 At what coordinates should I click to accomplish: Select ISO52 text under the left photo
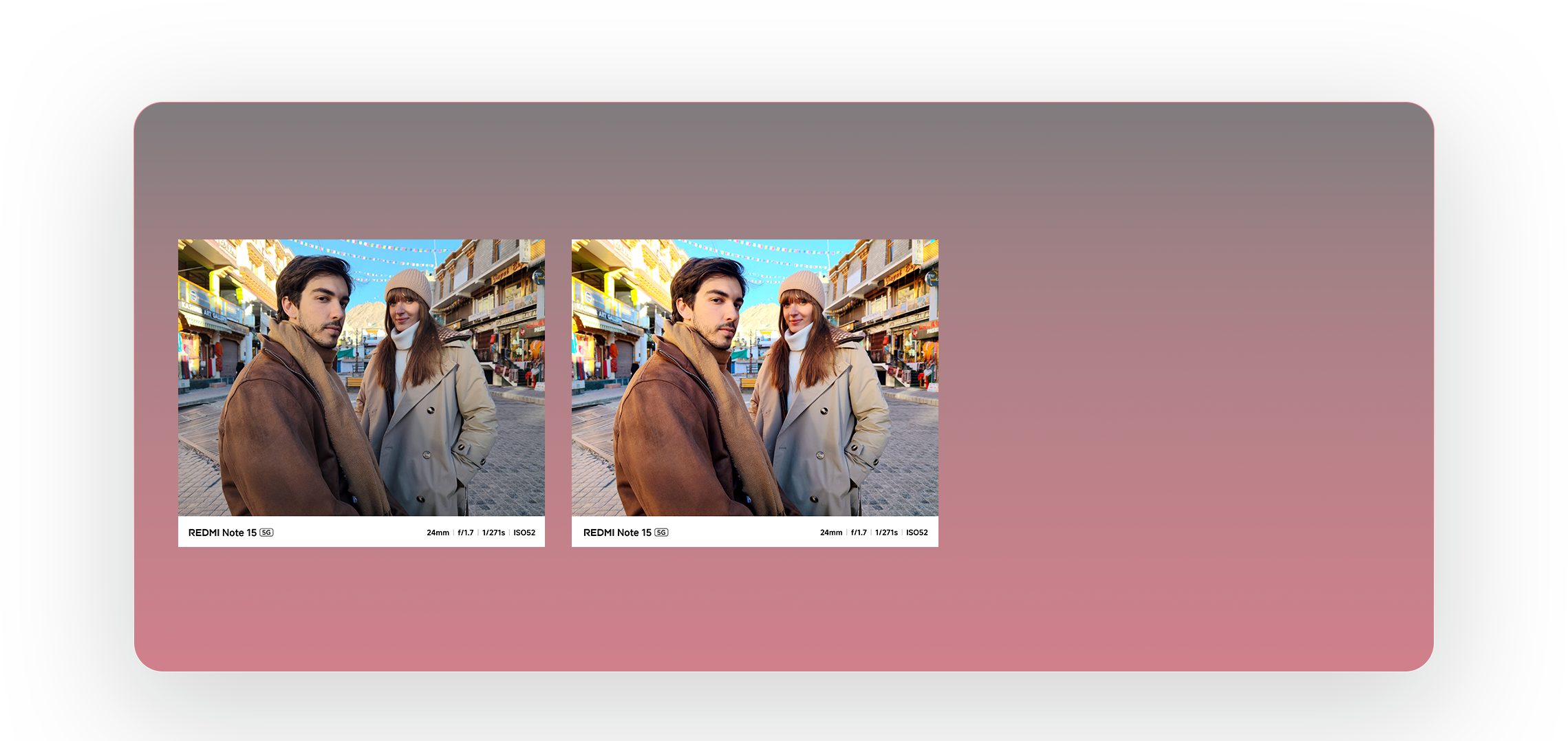click(x=524, y=533)
